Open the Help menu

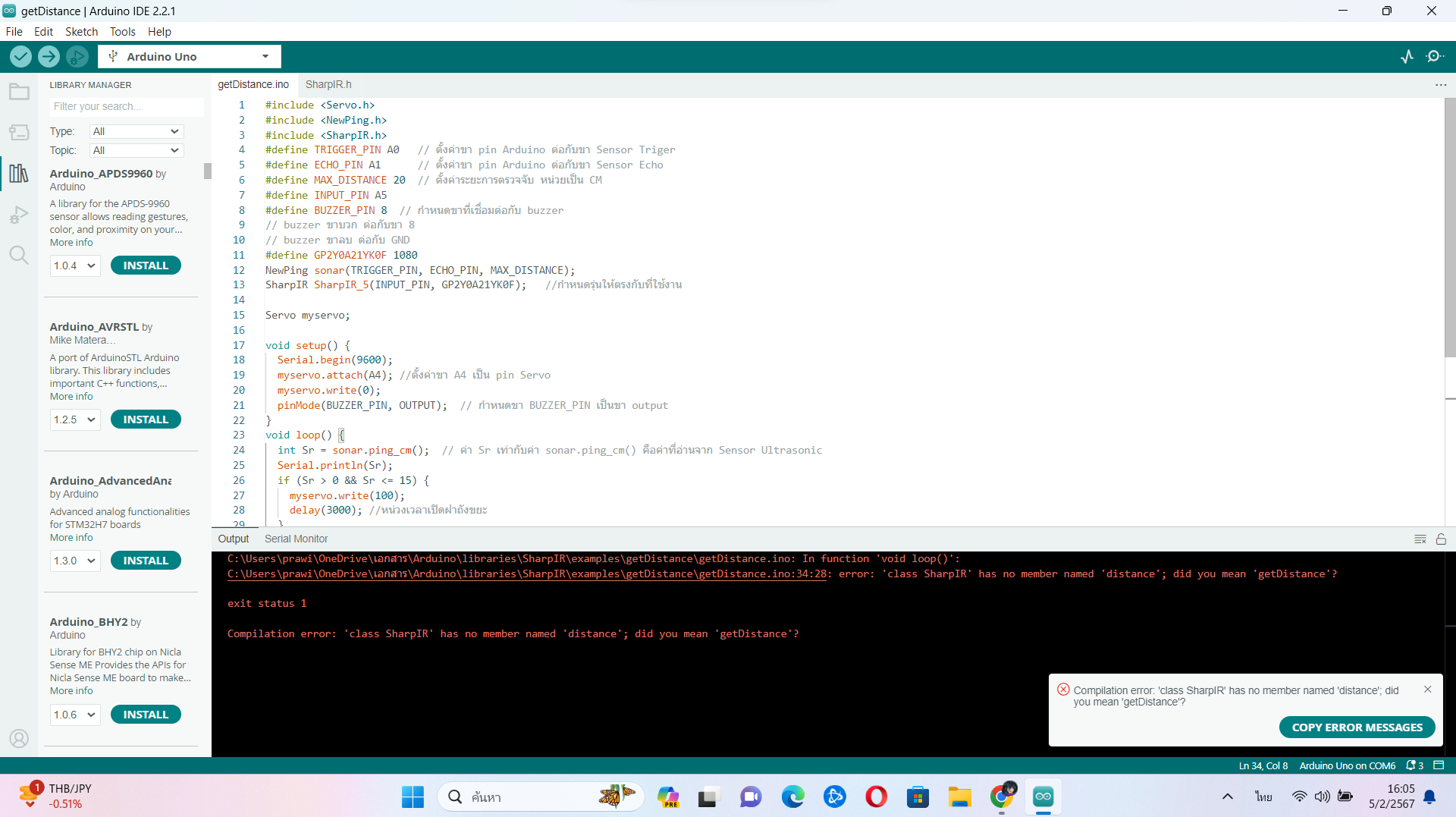tap(159, 31)
